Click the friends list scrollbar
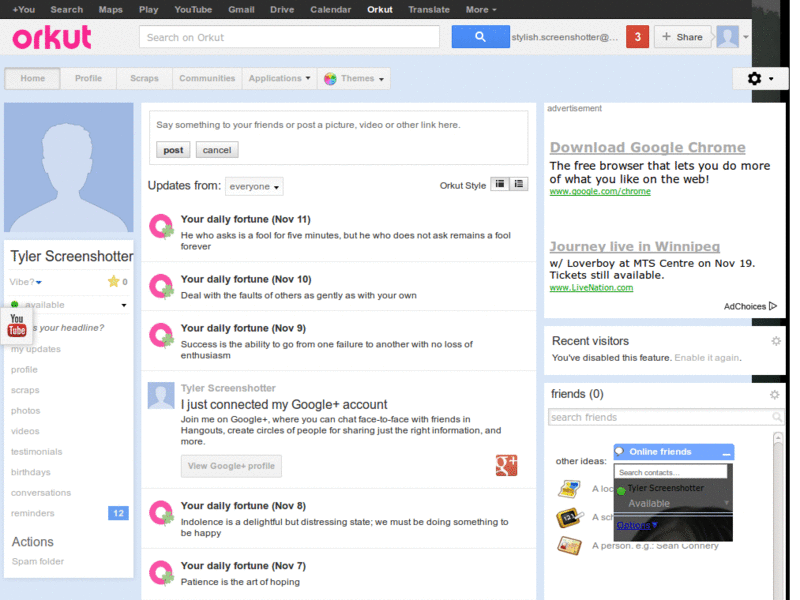Image resolution: width=800 pixels, height=600 pixels. coord(778,515)
